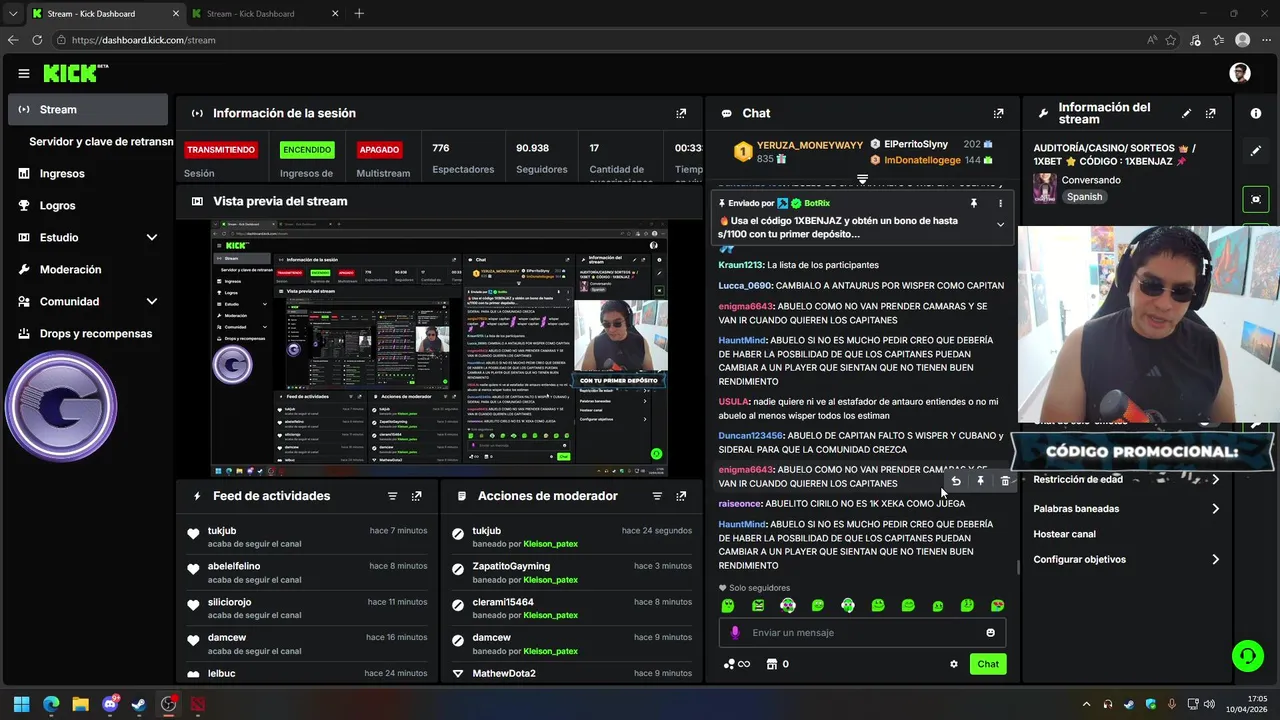Pop out the Feed de actividades panel

point(417,496)
